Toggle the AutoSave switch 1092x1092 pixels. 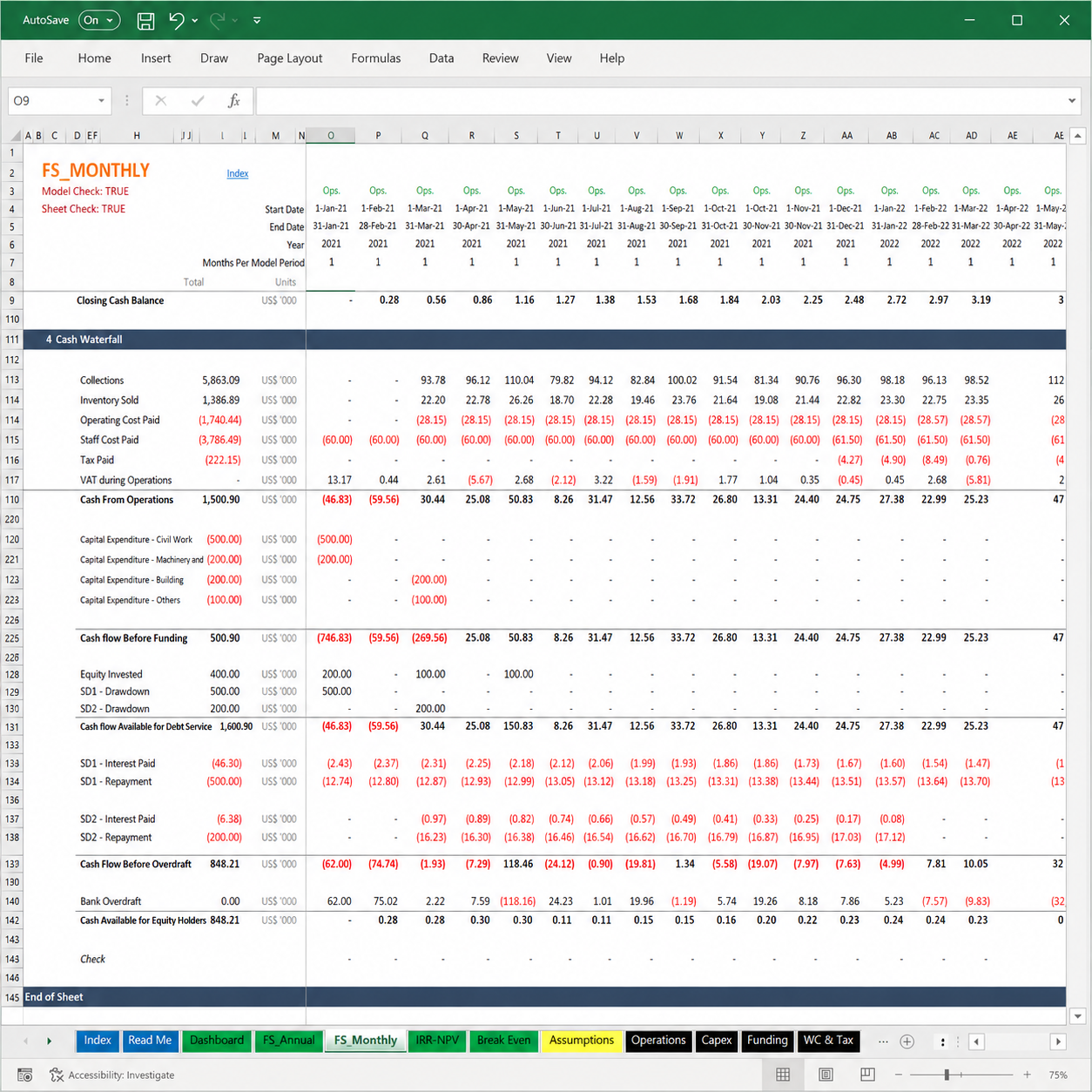[x=99, y=20]
